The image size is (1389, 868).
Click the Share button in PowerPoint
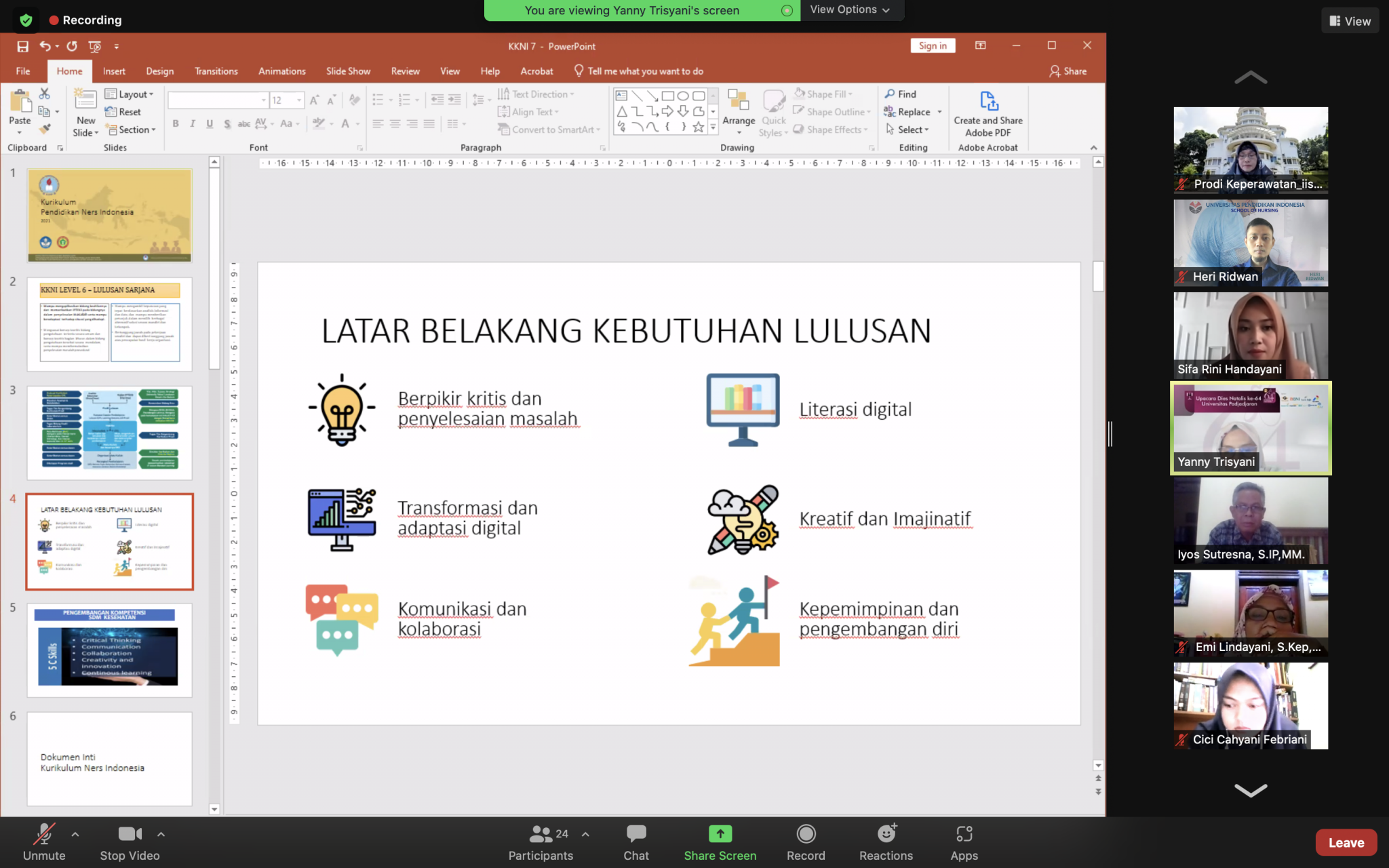click(1068, 71)
